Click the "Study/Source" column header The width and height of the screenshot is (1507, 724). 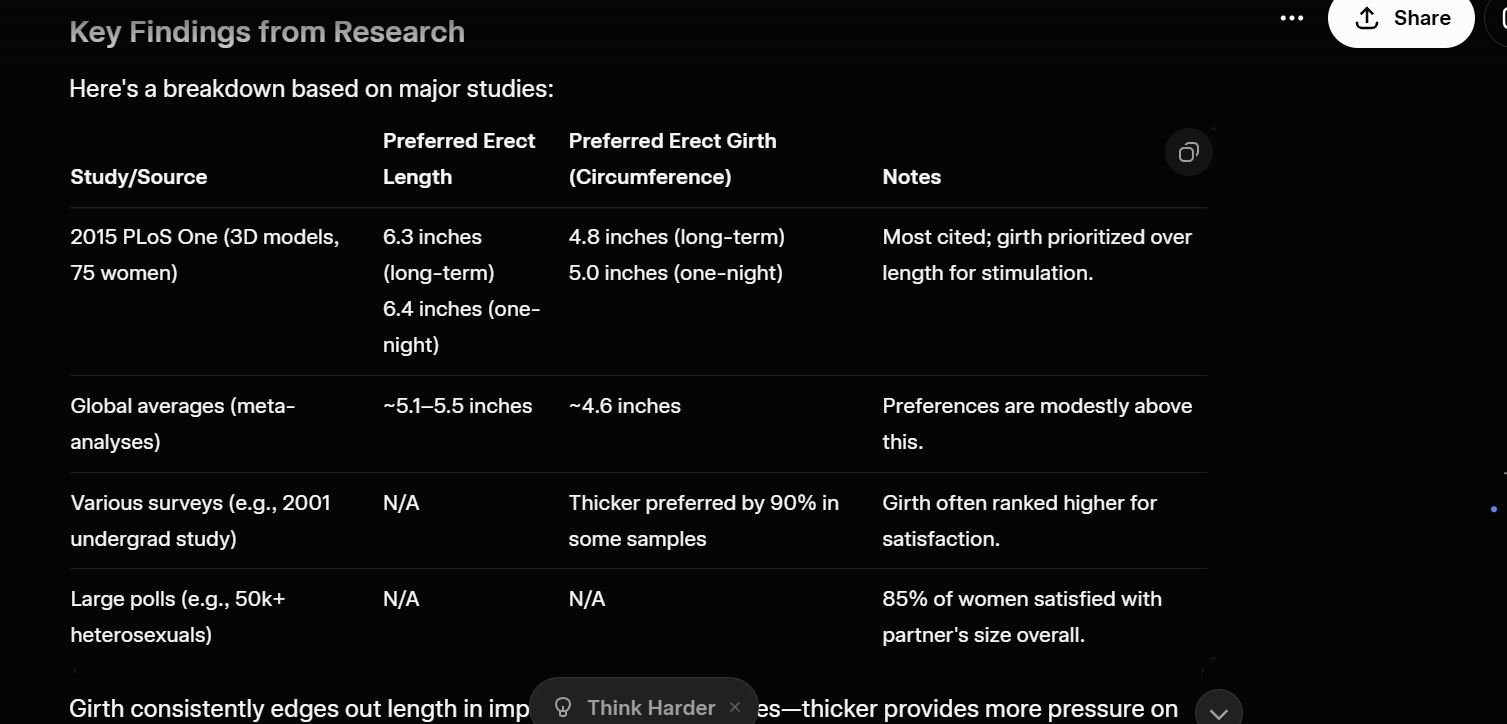(139, 177)
